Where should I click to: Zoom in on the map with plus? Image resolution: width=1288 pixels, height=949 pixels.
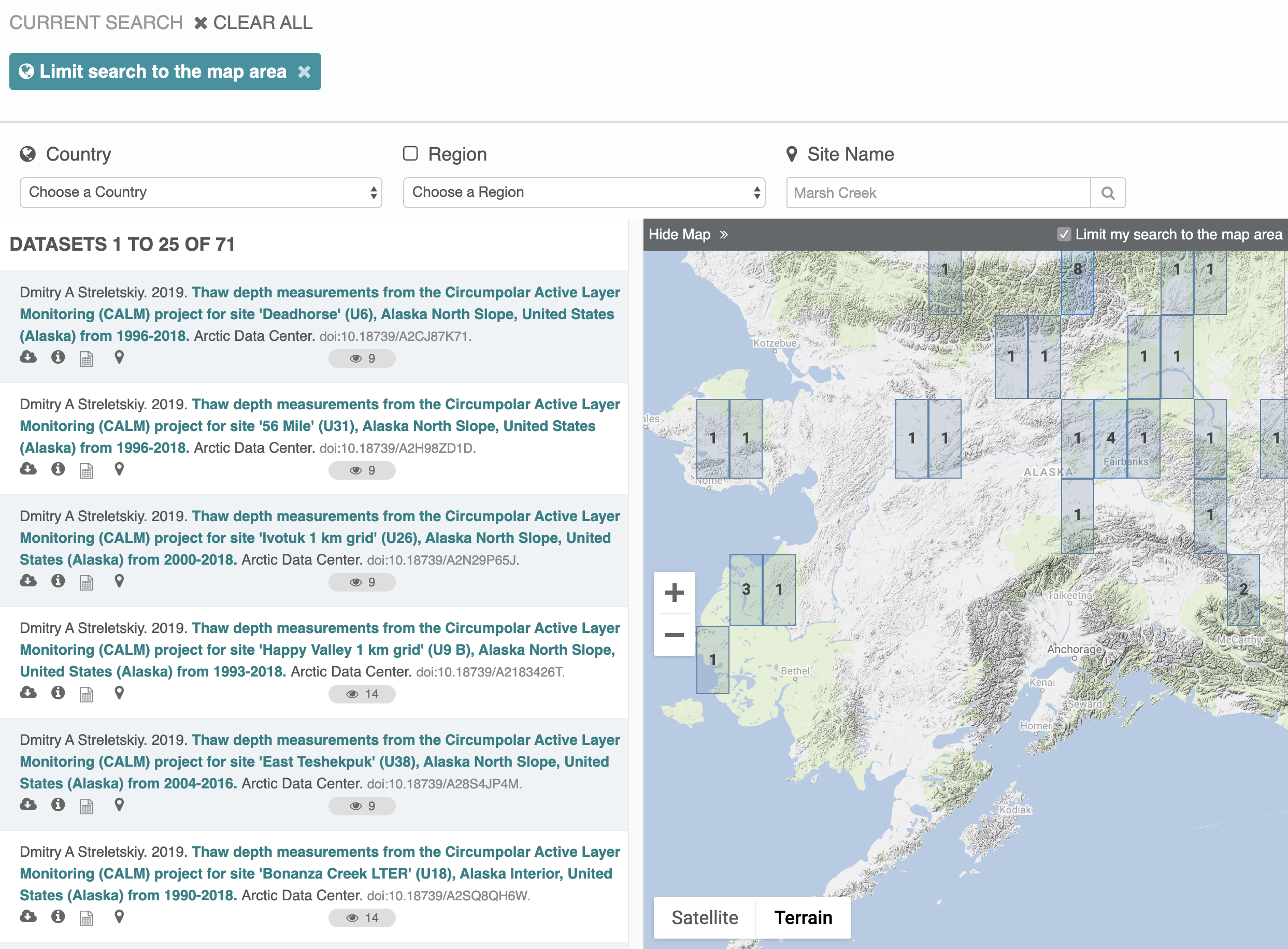point(675,592)
